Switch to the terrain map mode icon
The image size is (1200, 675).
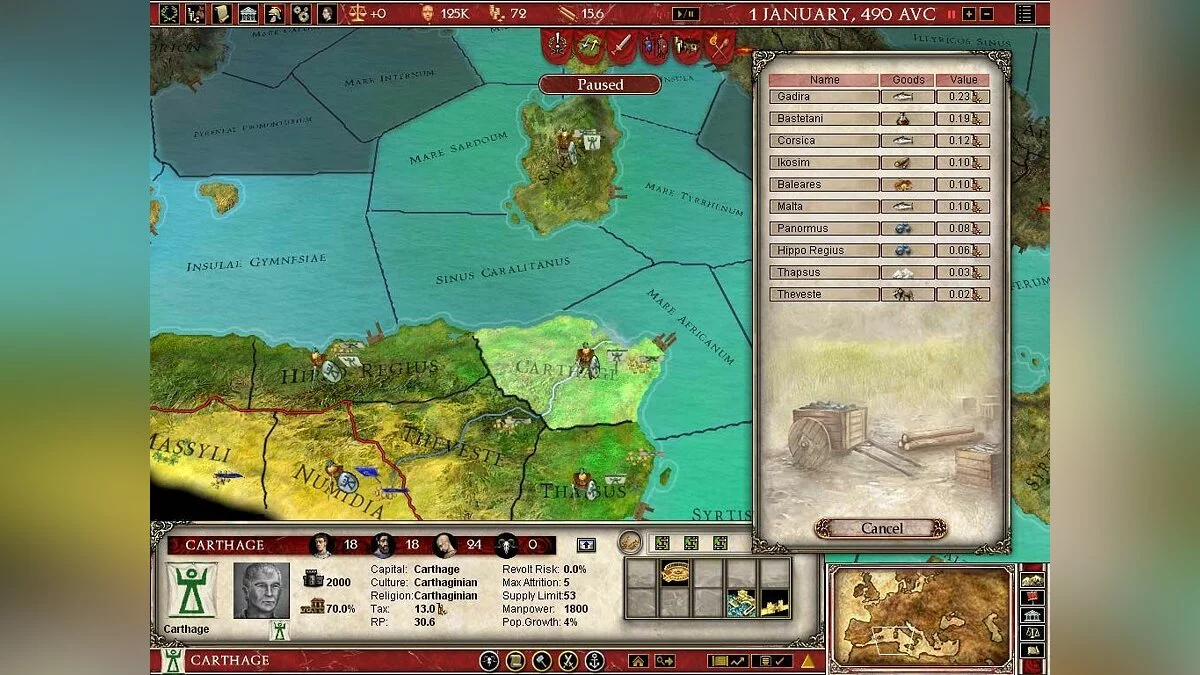coord(1032,580)
